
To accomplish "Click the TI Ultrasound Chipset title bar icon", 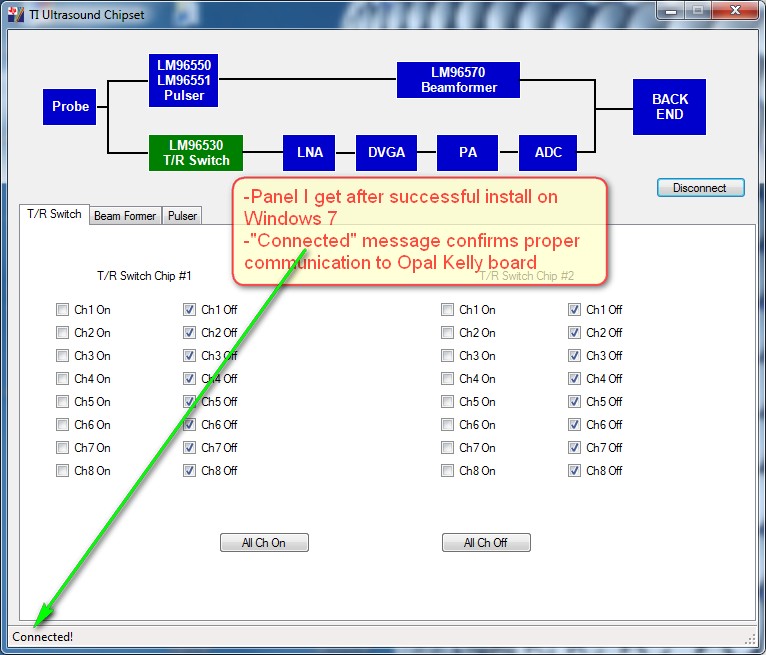I will [x=16, y=15].
